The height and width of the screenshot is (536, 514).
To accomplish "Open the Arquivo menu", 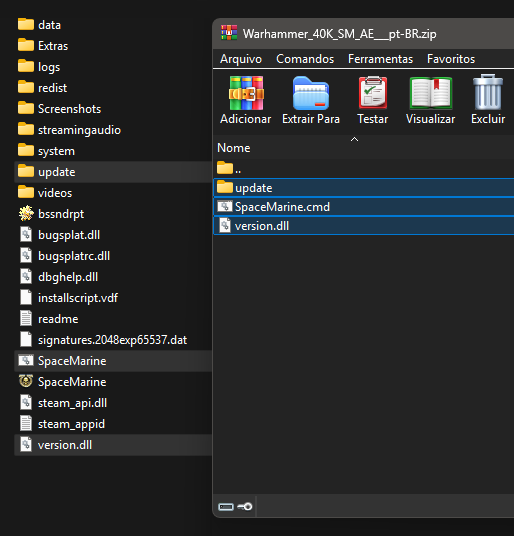I will click(x=241, y=59).
